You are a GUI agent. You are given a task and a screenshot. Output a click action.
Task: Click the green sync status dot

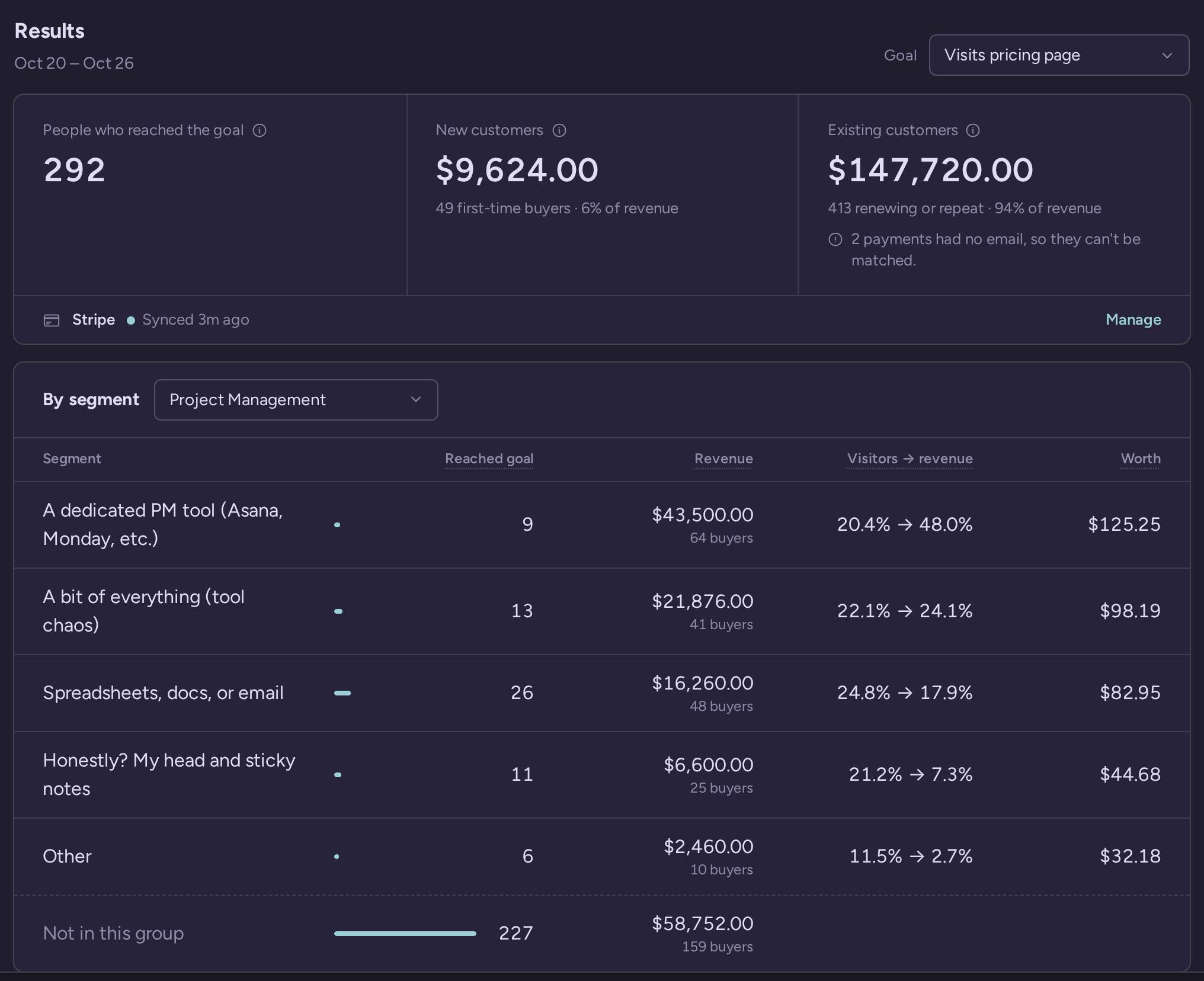click(x=131, y=320)
